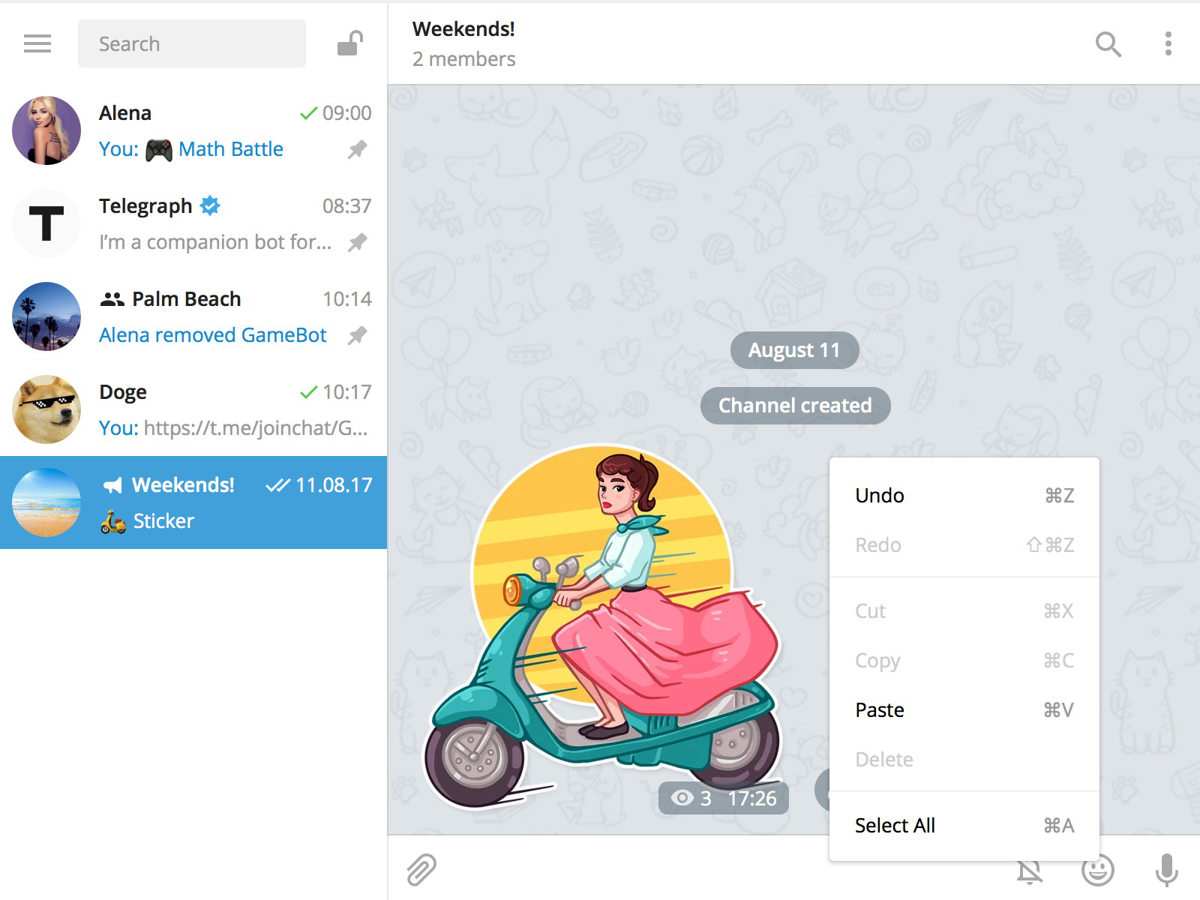Click the Weekends! beach avatar
Screen dimensions: 1200x900
tap(46, 503)
